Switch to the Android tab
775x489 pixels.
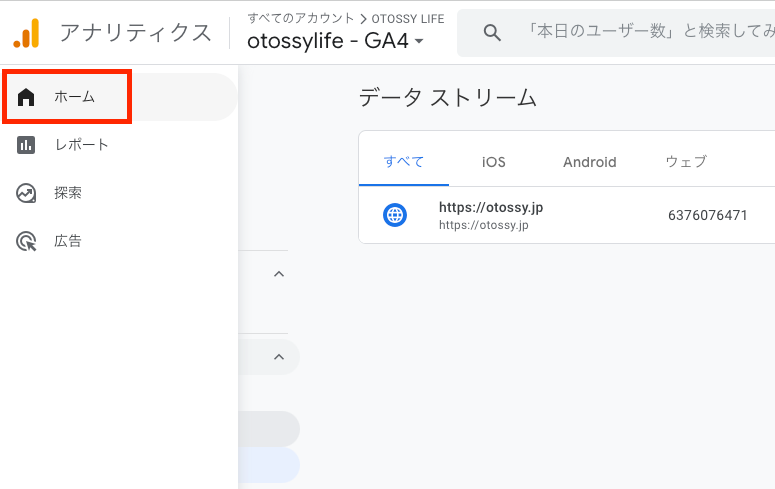(x=590, y=162)
